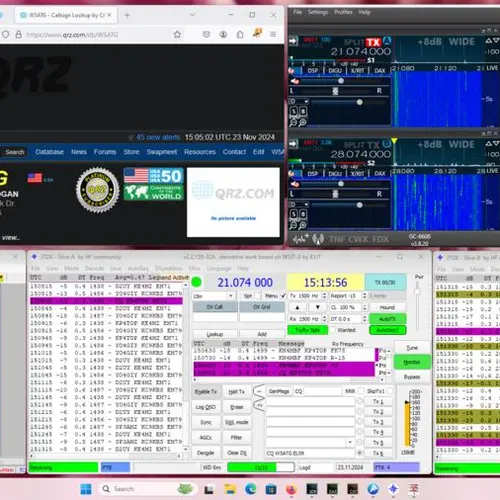
Task: Open Windows Start from the taskbar
Action: pyautogui.click(x=86, y=489)
